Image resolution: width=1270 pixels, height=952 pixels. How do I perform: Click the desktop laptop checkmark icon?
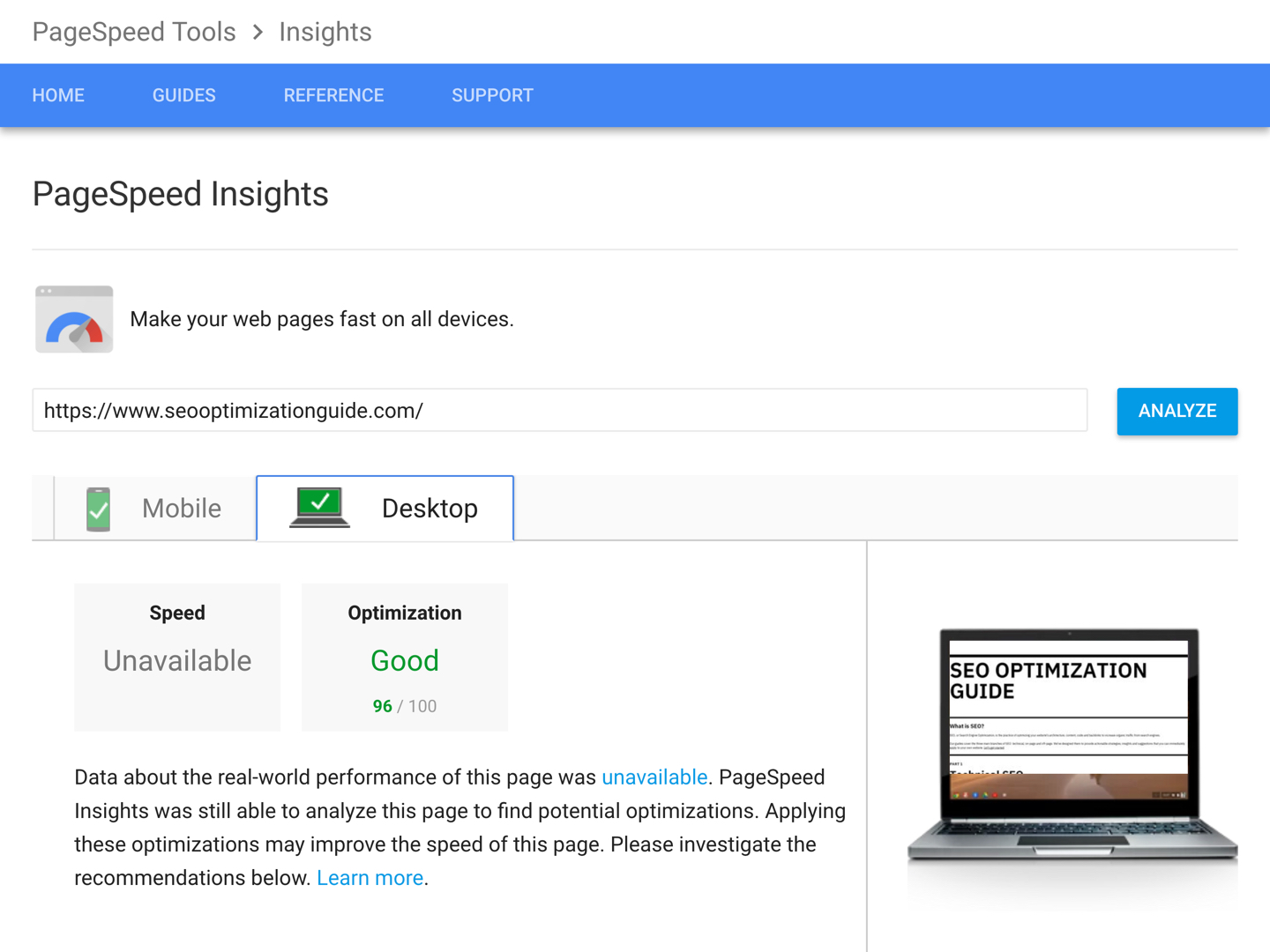click(319, 508)
